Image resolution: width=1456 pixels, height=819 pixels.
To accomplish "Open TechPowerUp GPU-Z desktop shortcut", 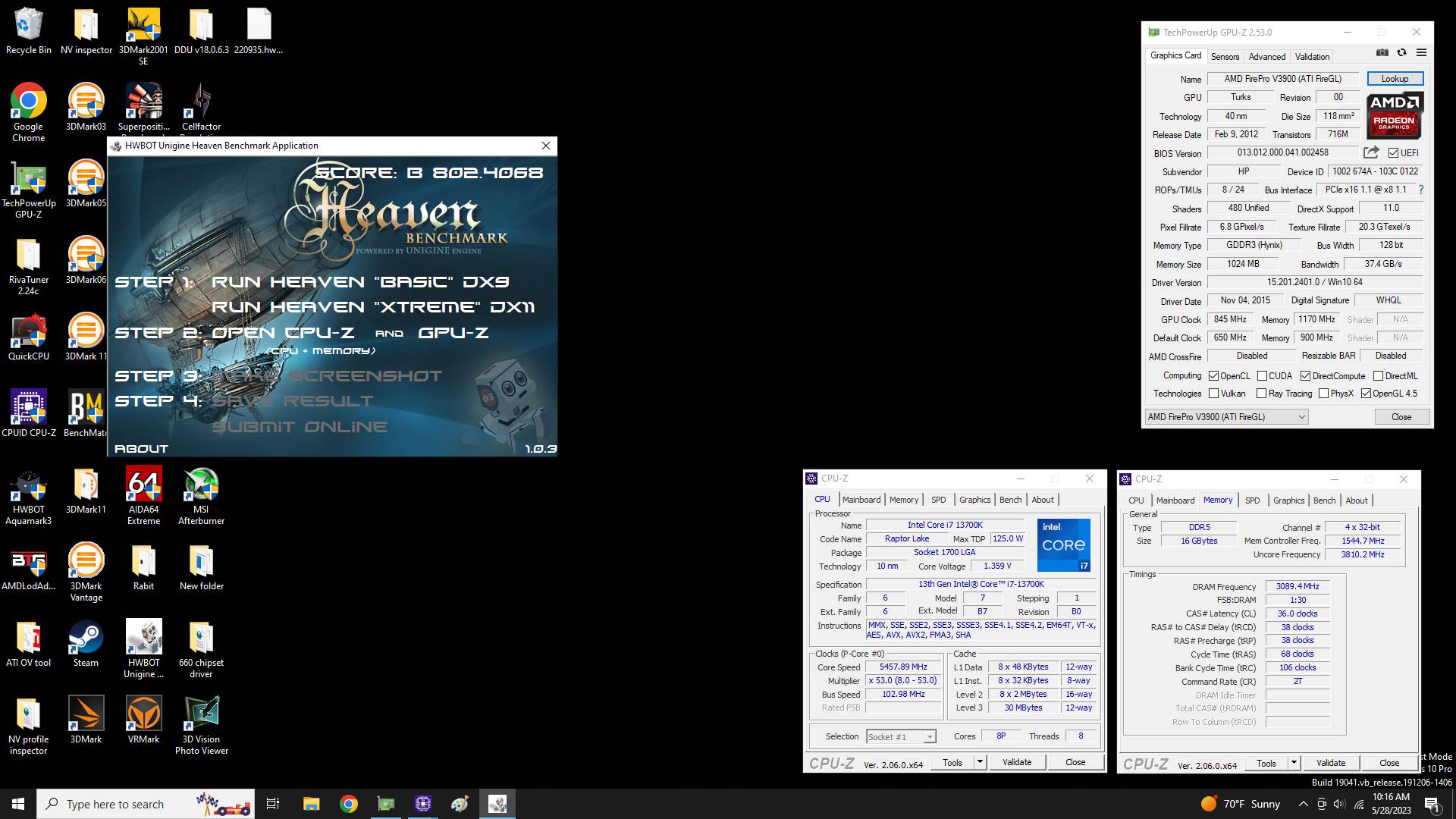I will [28, 189].
